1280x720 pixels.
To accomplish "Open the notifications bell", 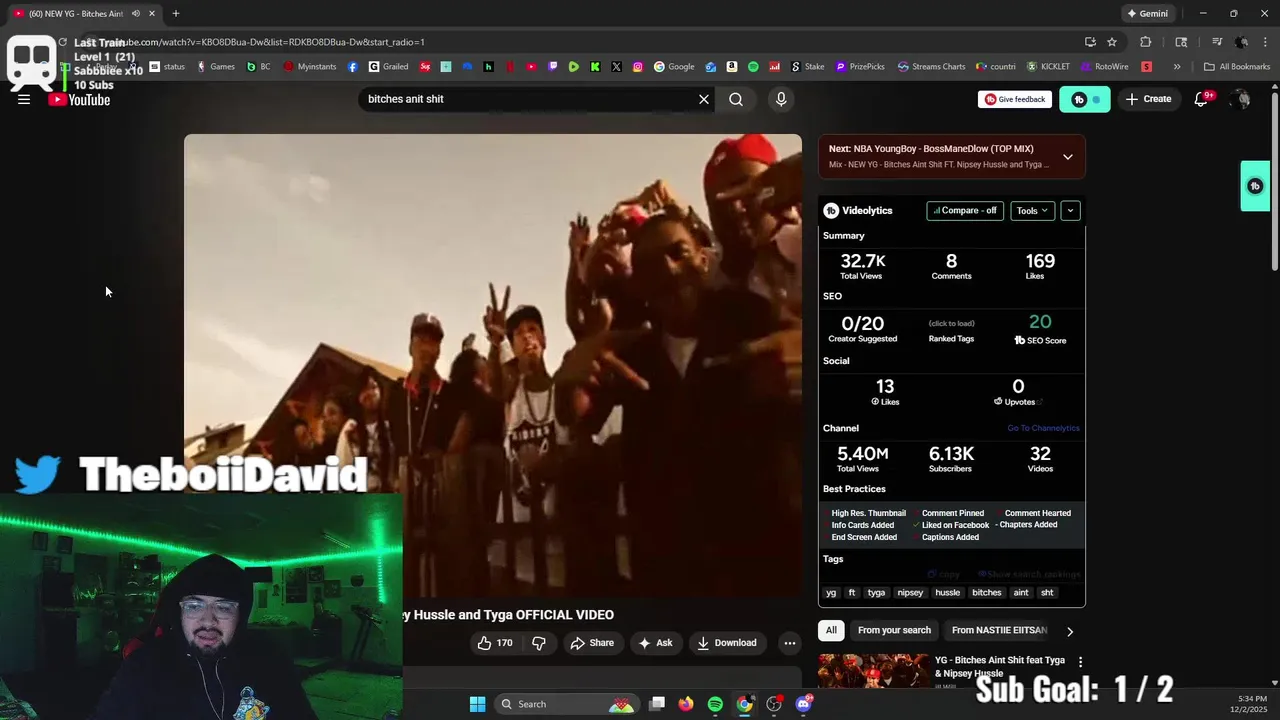I will coord(1202,99).
